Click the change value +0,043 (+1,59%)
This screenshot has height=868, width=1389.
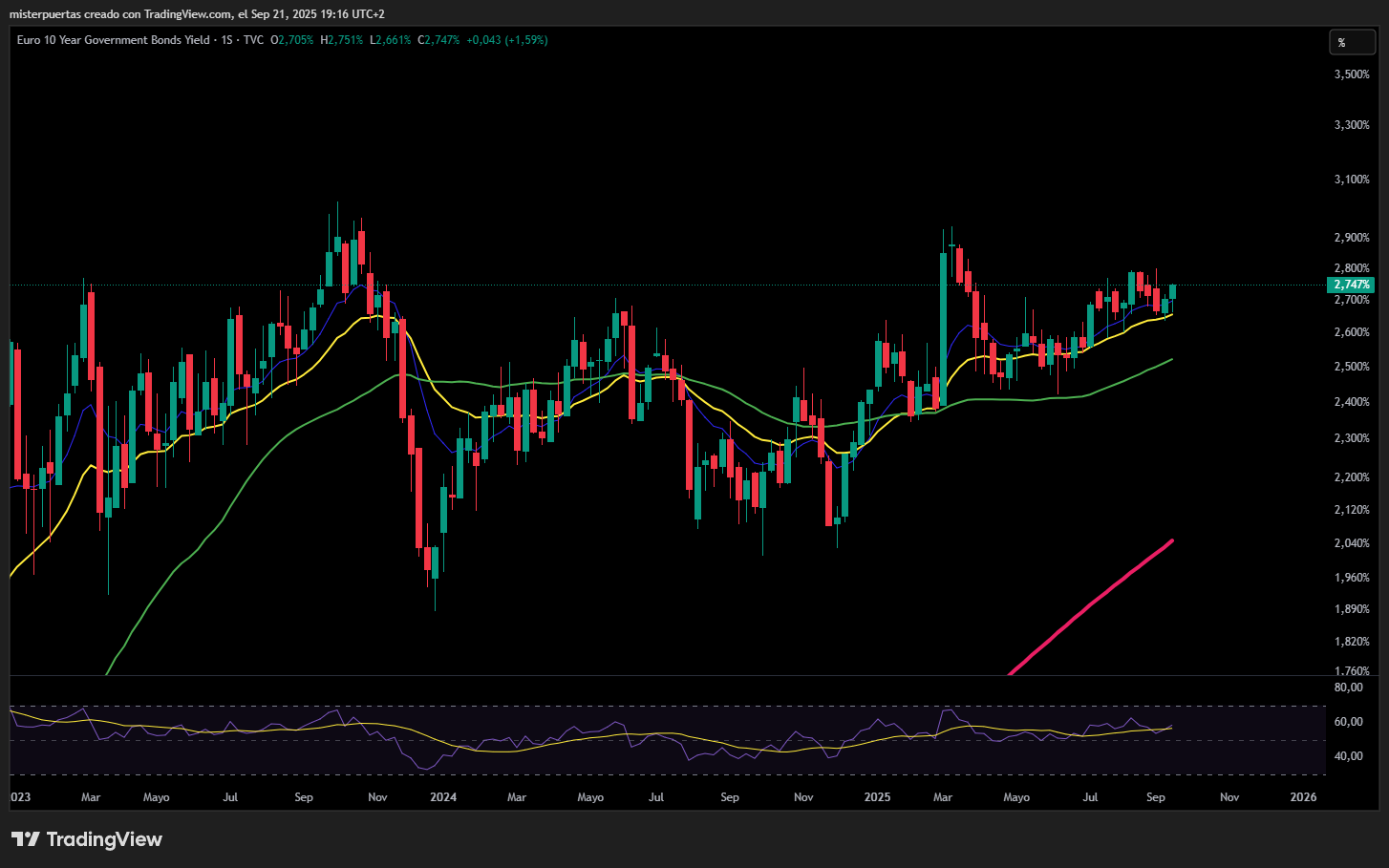[x=507, y=40]
